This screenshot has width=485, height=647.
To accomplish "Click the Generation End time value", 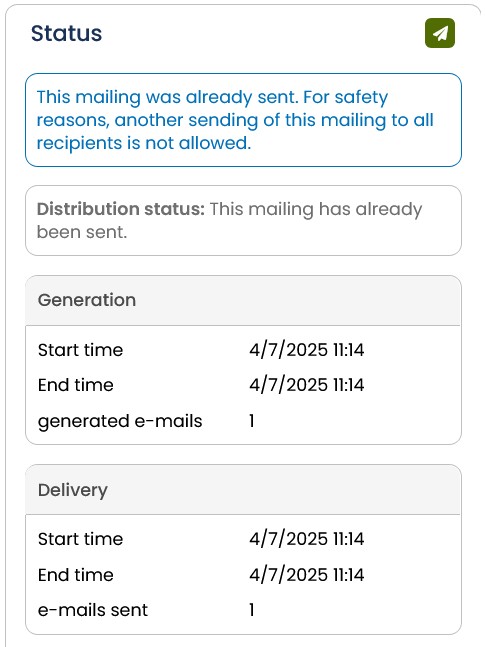I will click(x=306, y=385).
